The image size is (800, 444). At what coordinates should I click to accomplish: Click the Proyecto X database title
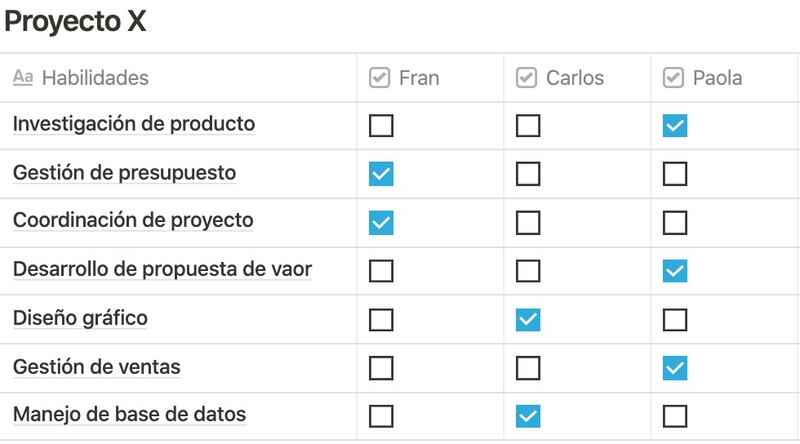pos(76,22)
